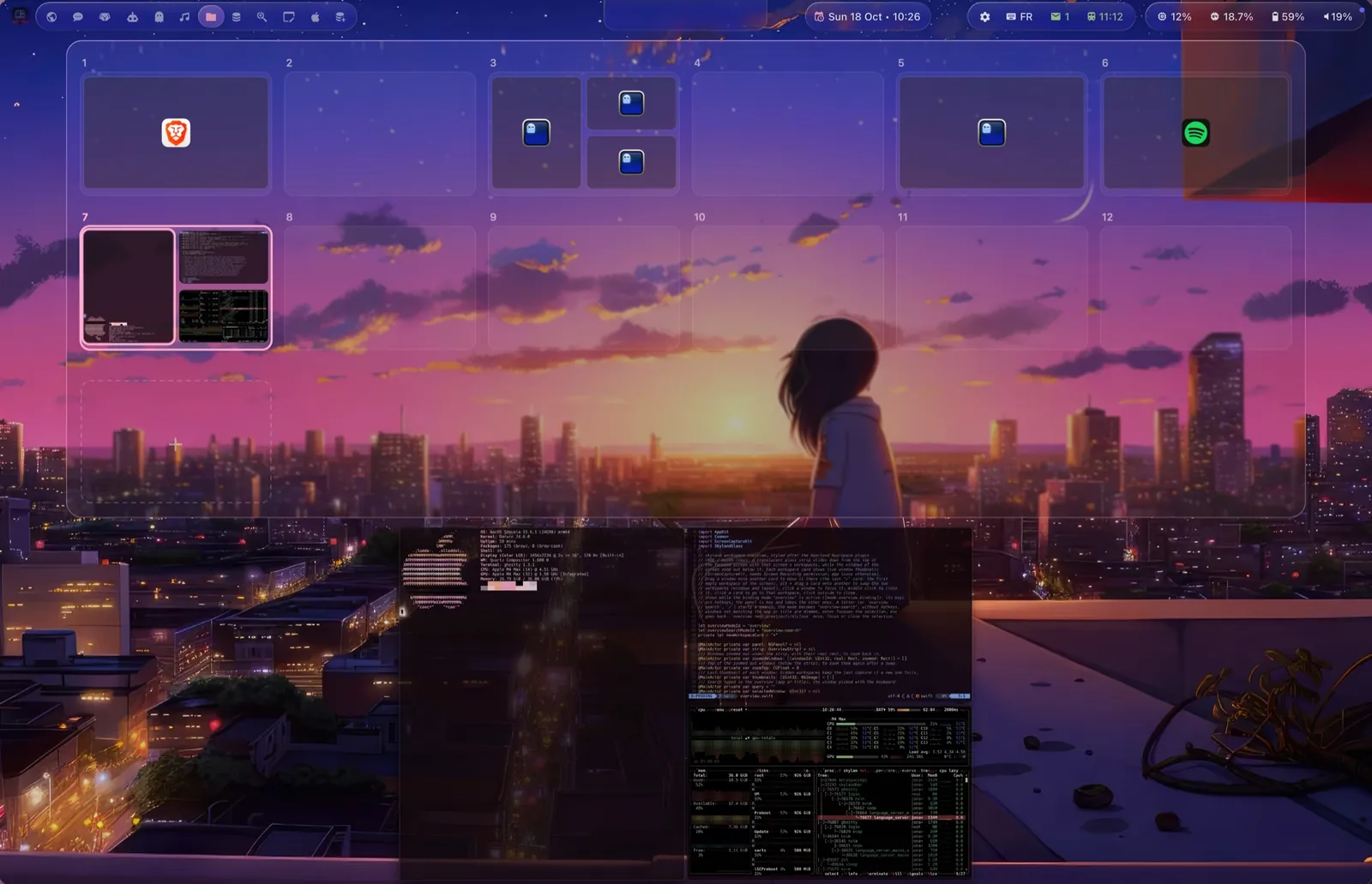This screenshot has height=884, width=1372.
Task: Click the avatar icon at the bar's far left
Action: coord(20,16)
